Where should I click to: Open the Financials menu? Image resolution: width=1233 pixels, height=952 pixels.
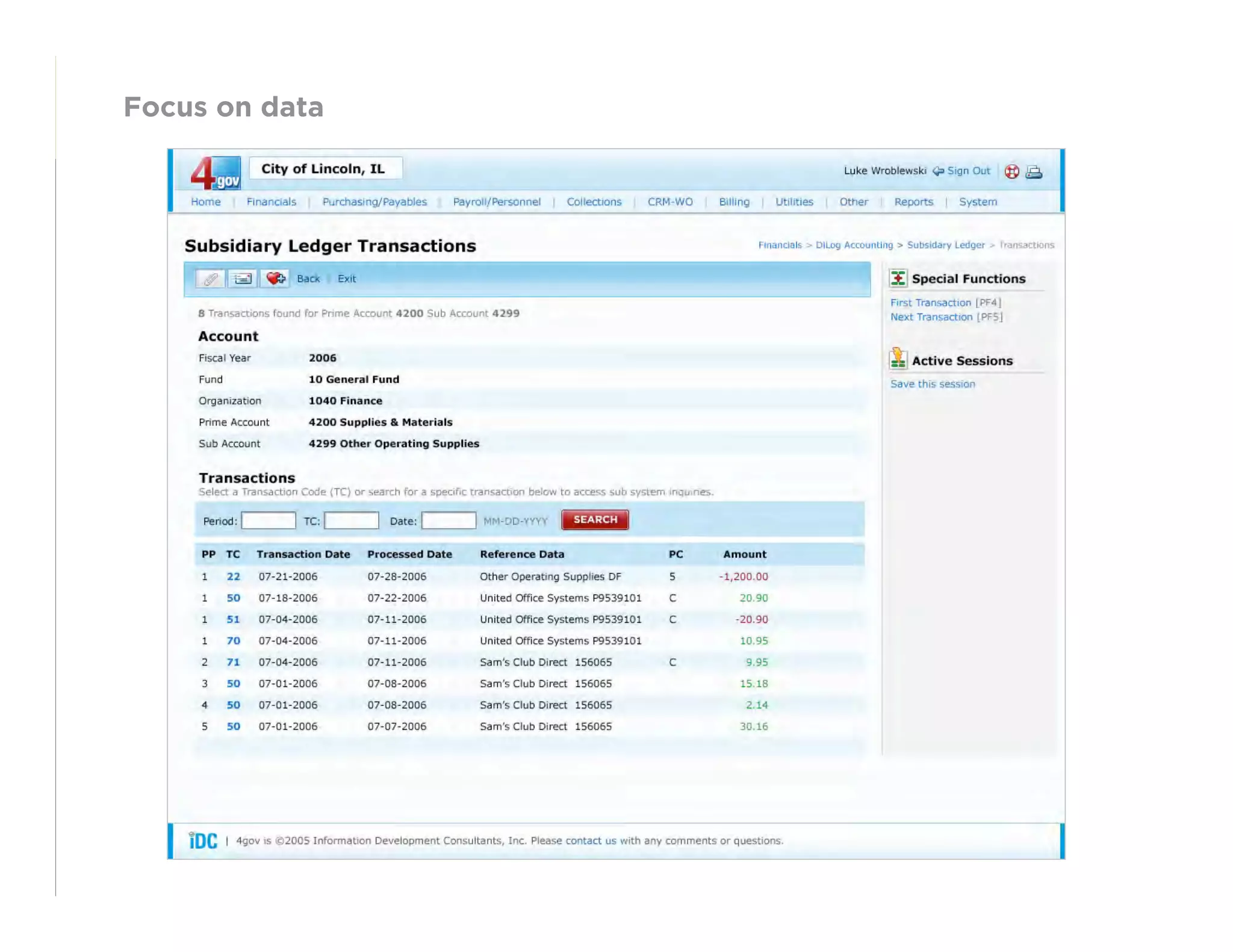(271, 202)
